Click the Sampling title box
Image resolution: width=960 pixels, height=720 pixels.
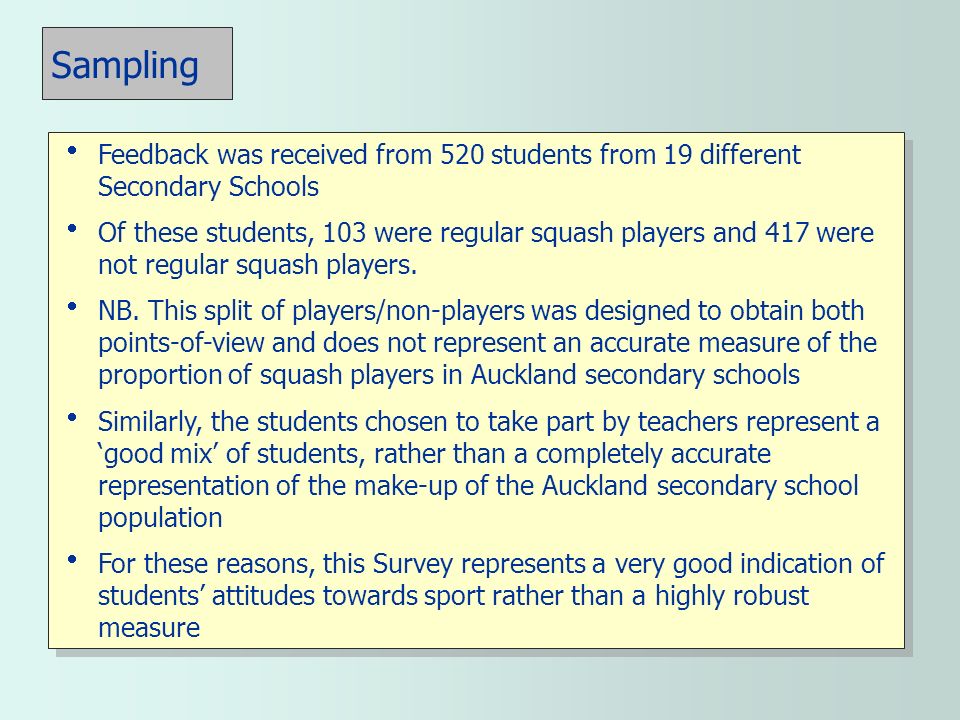pyautogui.click(x=137, y=63)
